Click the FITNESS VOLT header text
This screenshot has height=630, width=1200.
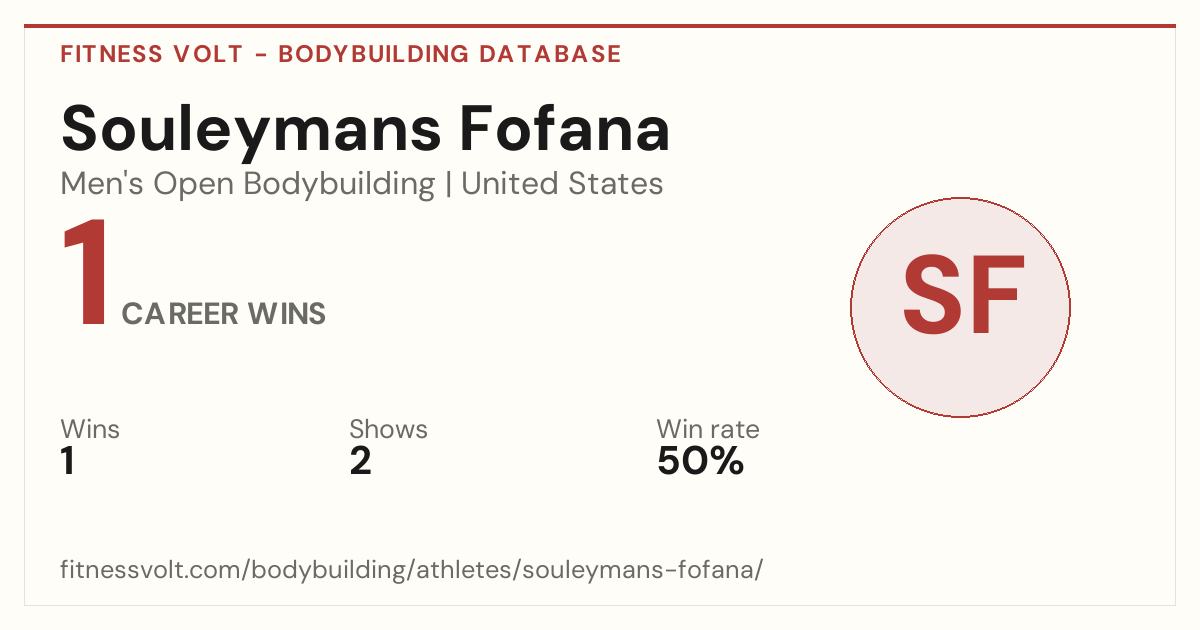[x=151, y=55]
